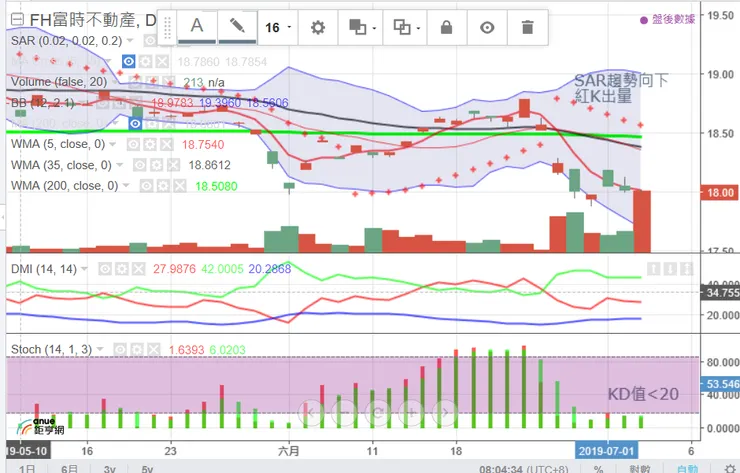Move DMI pane up
Screen dimensions: 740x473
pyautogui.click(x=654, y=269)
